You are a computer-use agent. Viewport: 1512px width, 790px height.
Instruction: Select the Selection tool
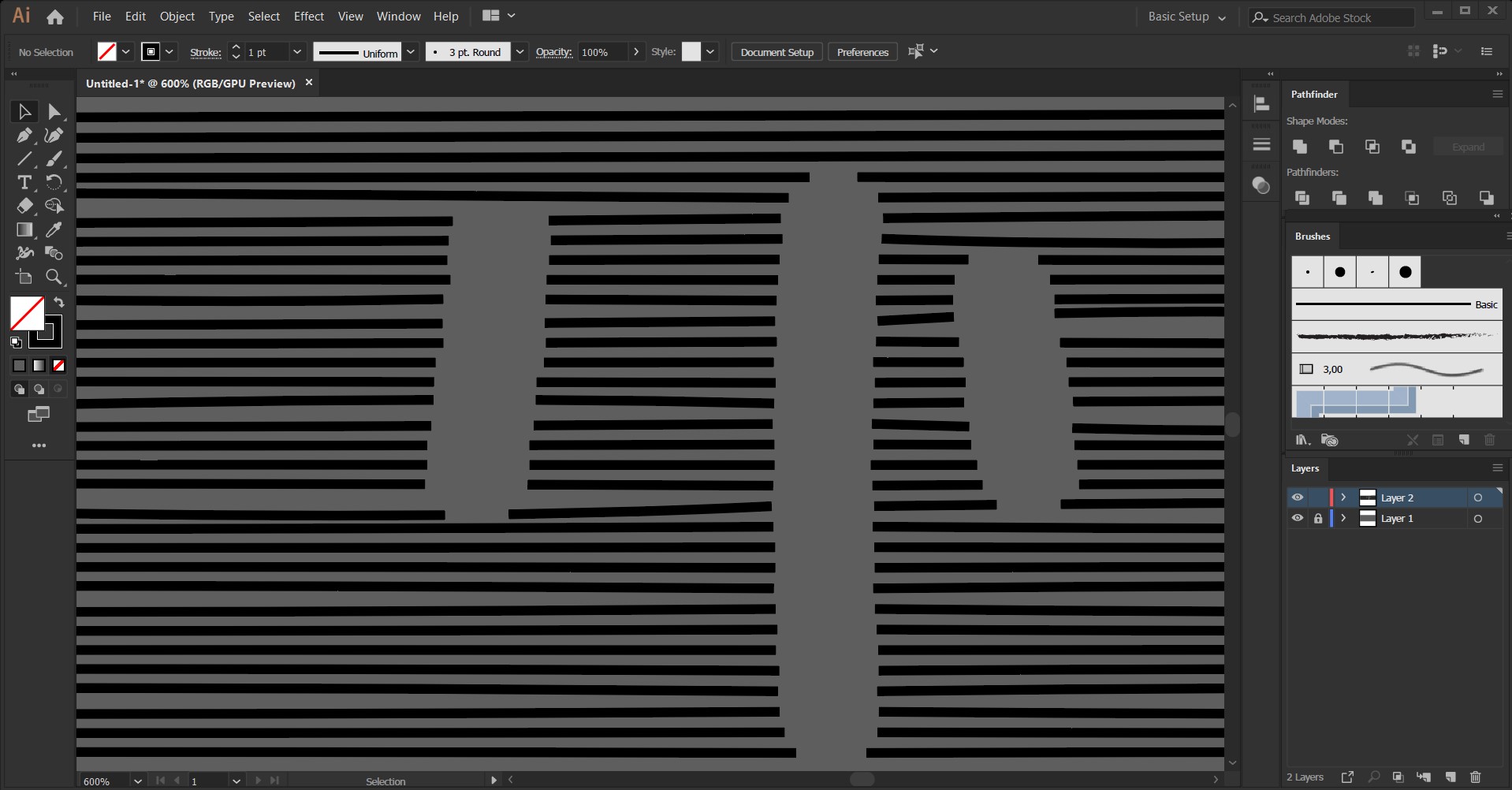coord(24,111)
